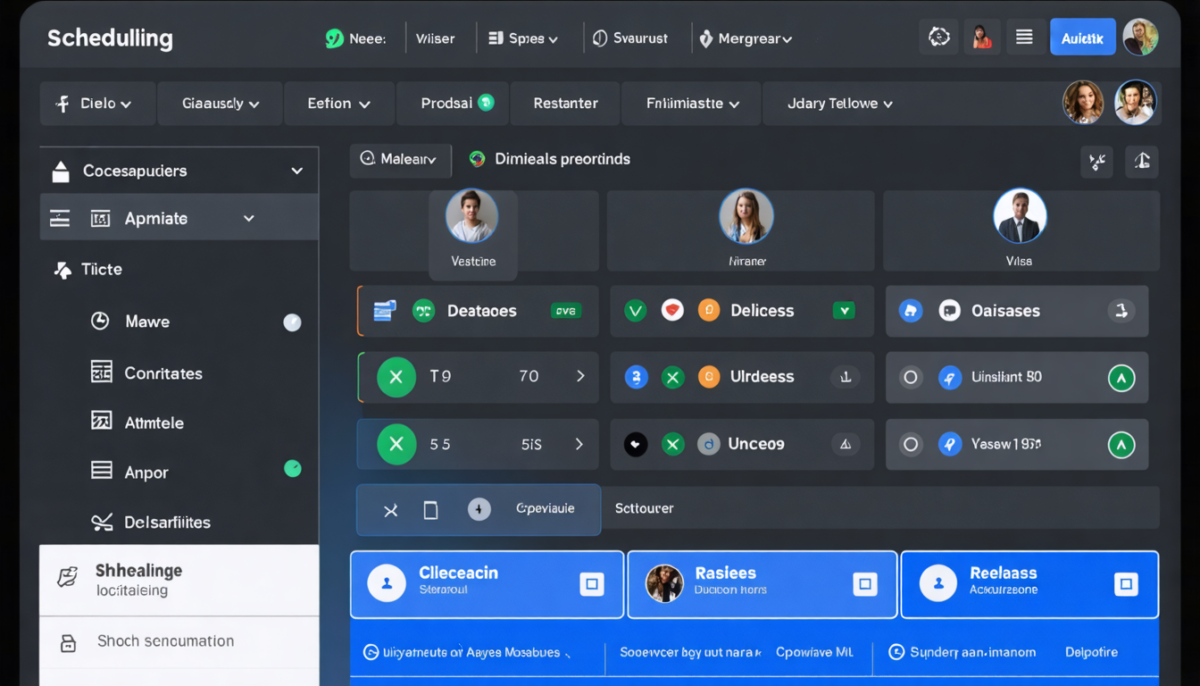This screenshot has width=1200, height=686.
Task: Click green up arrow in Uinslant 80 row
Action: click(x=1122, y=378)
